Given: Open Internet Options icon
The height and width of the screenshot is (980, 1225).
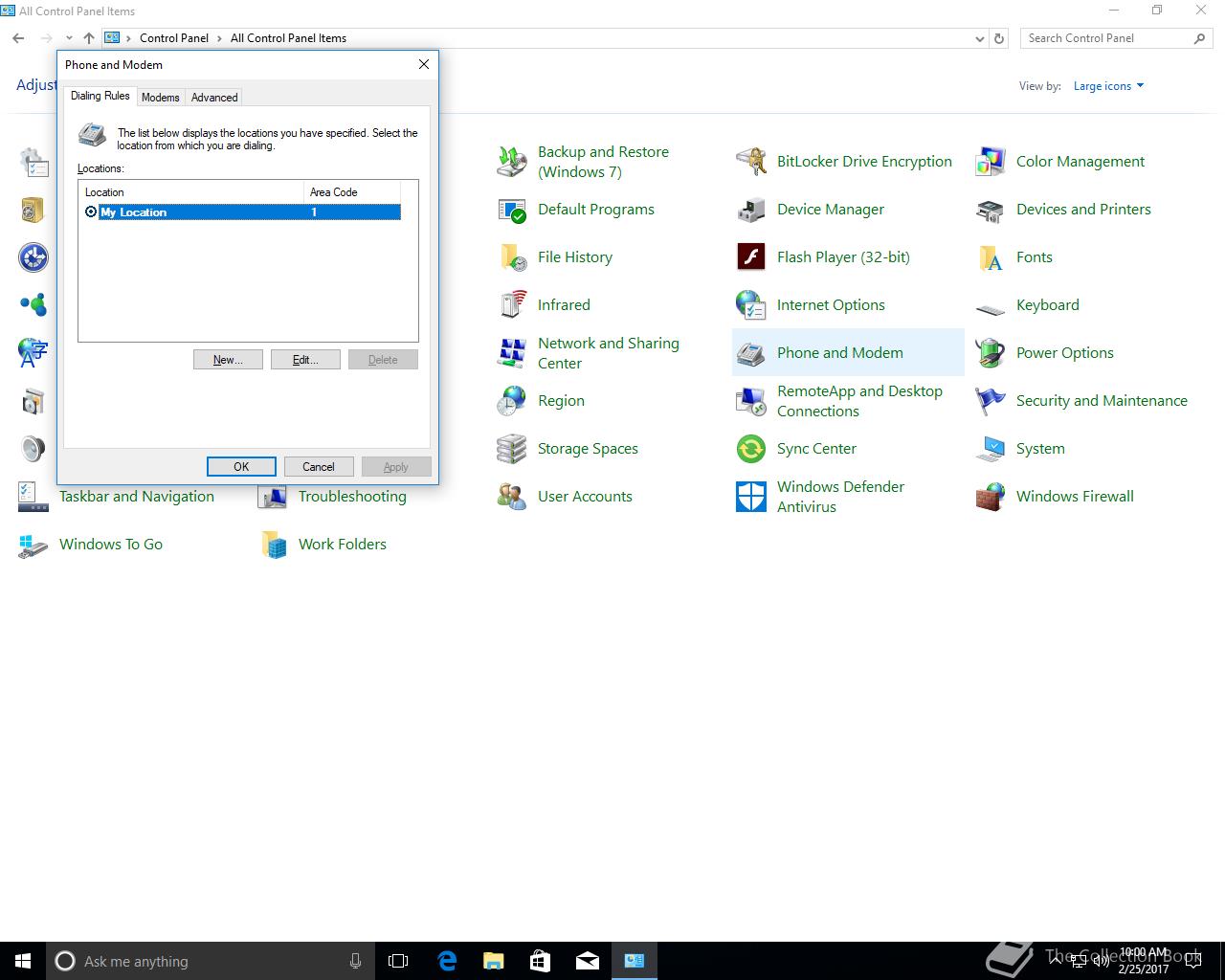Looking at the screenshot, I should pyautogui.click(x=751, y=305).
